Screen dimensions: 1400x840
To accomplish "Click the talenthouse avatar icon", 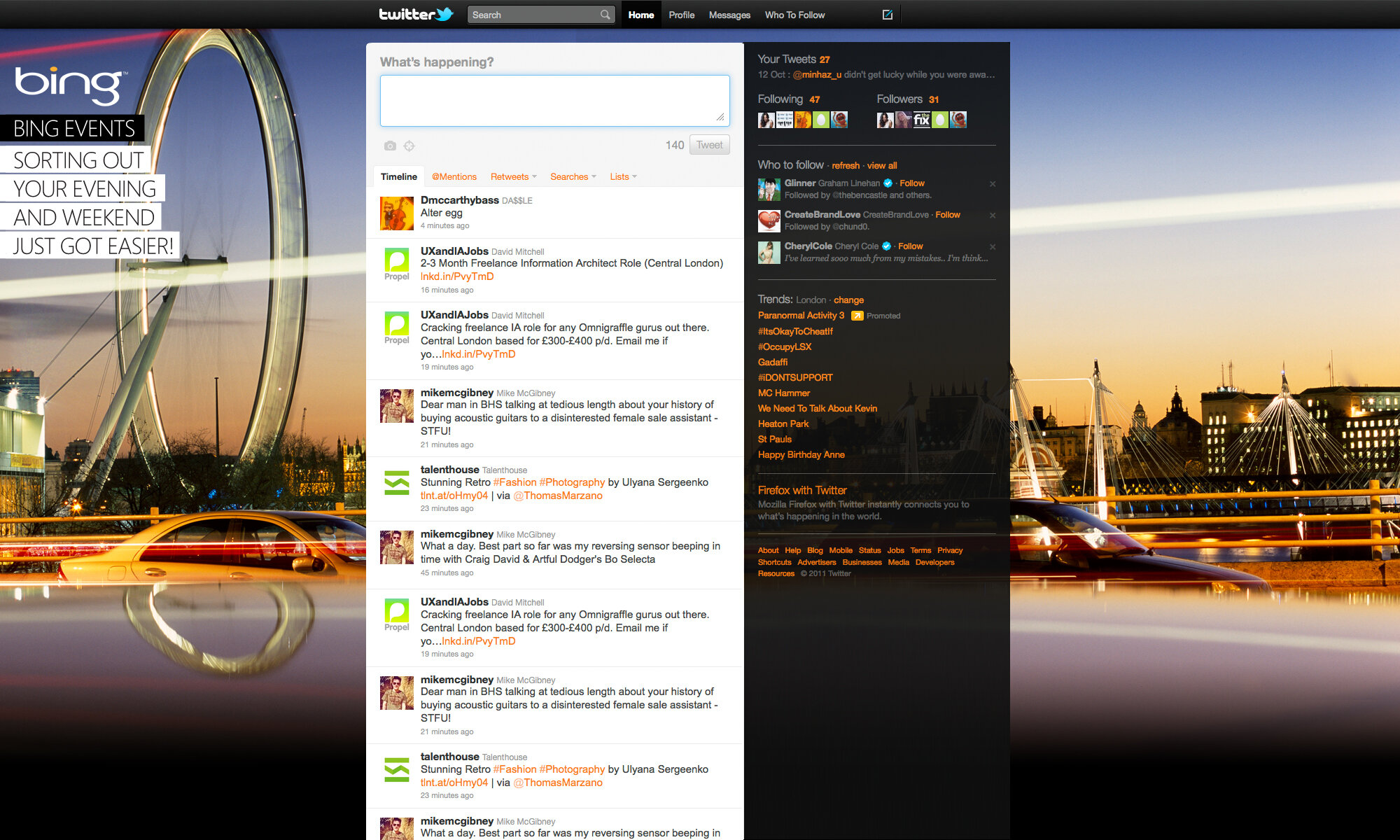I will click(397, 483).
